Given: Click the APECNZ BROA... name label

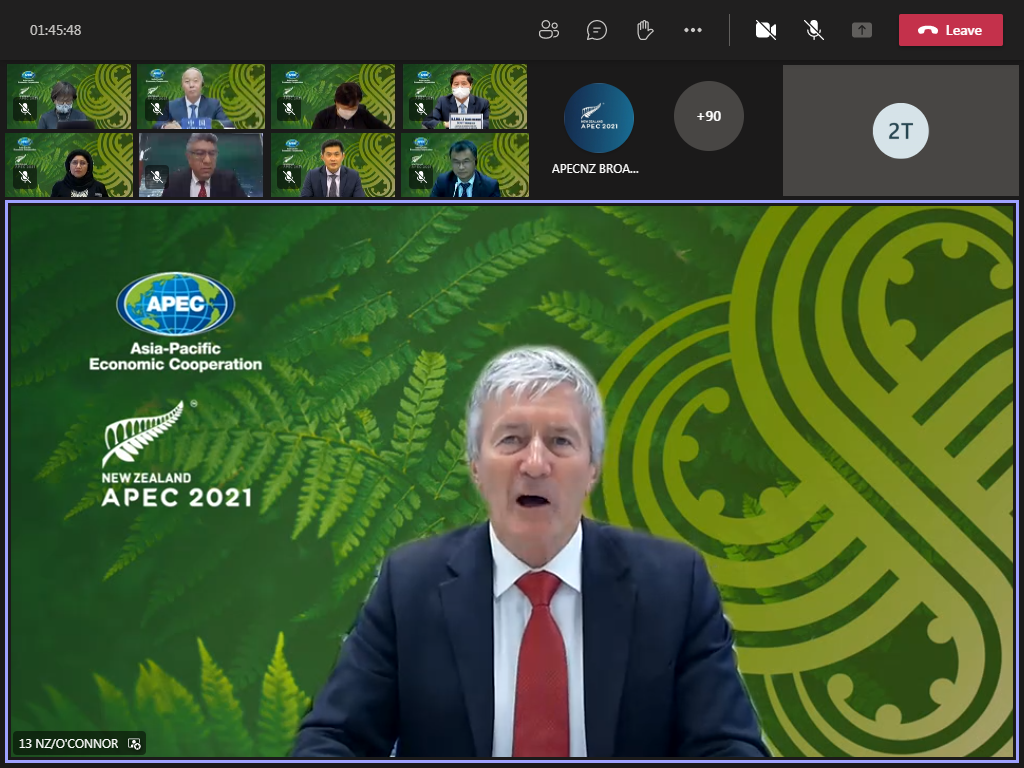Looking at the screenshot, I should click(595, 168).
